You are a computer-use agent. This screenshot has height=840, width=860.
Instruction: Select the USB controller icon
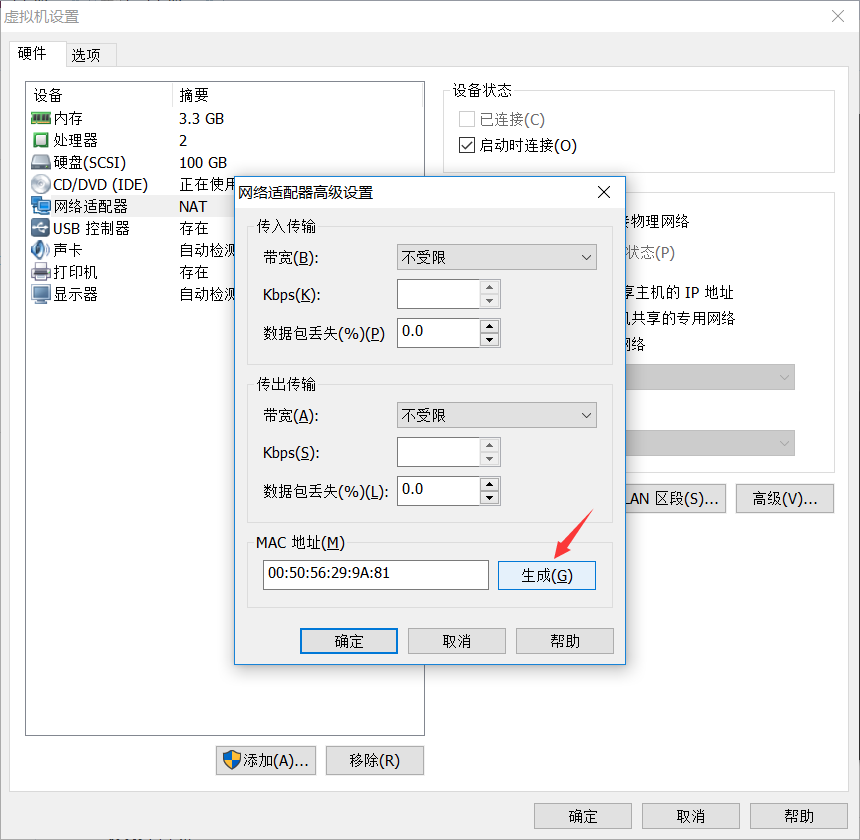coord(41,228)
